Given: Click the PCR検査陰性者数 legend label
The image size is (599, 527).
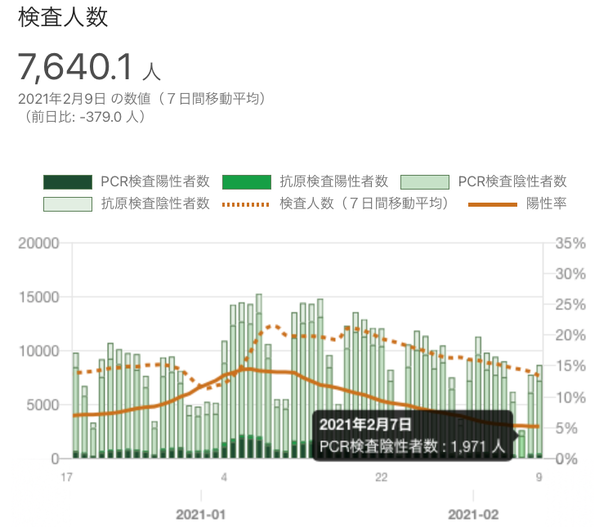Looking at the screenshot, I should [x=512, y=181].
